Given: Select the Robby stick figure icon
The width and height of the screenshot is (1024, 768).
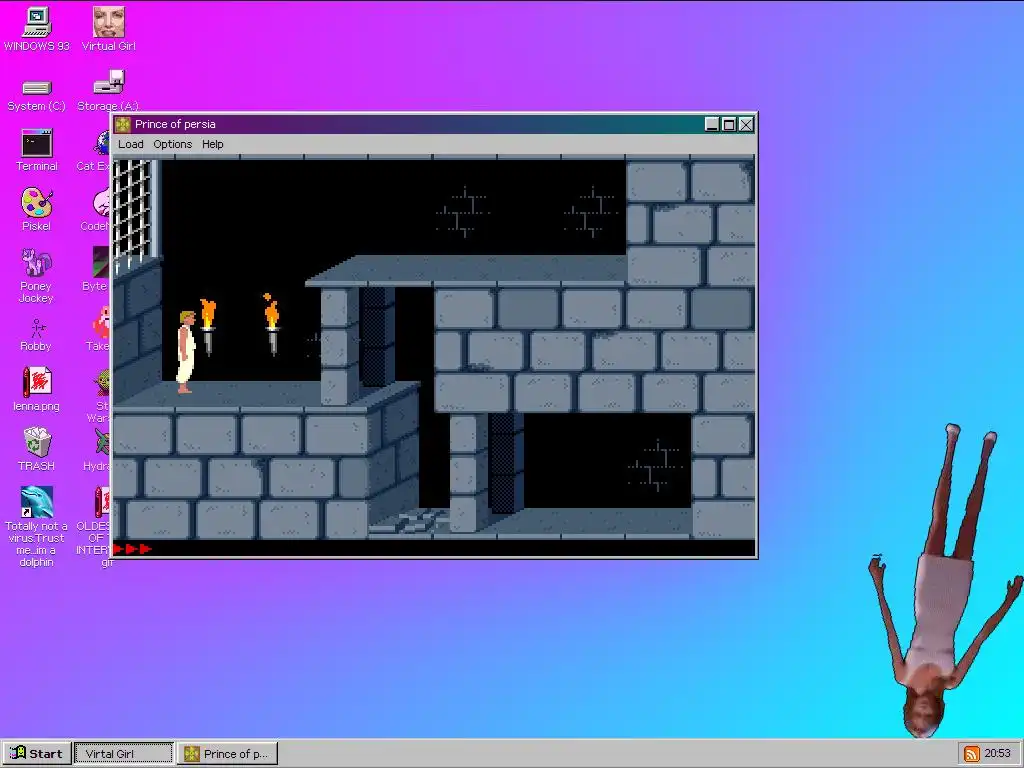Looking at the screenshot, I should click(37, 335).
